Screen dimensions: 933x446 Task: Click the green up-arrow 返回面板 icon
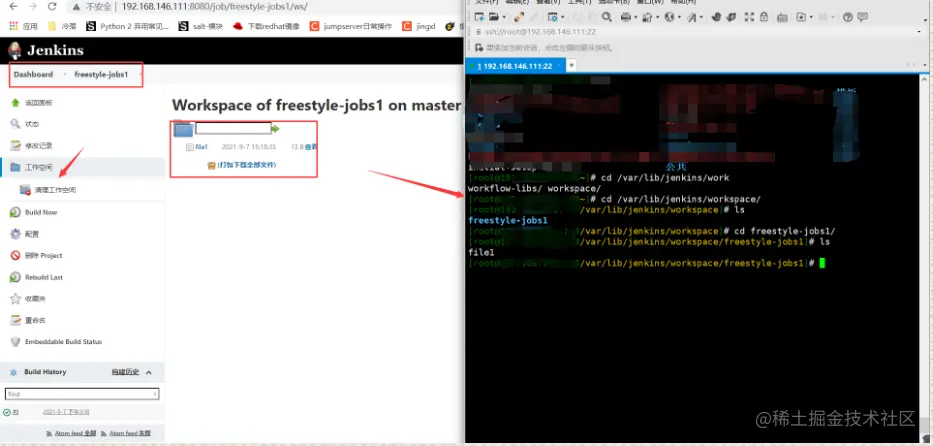[15, 102]
